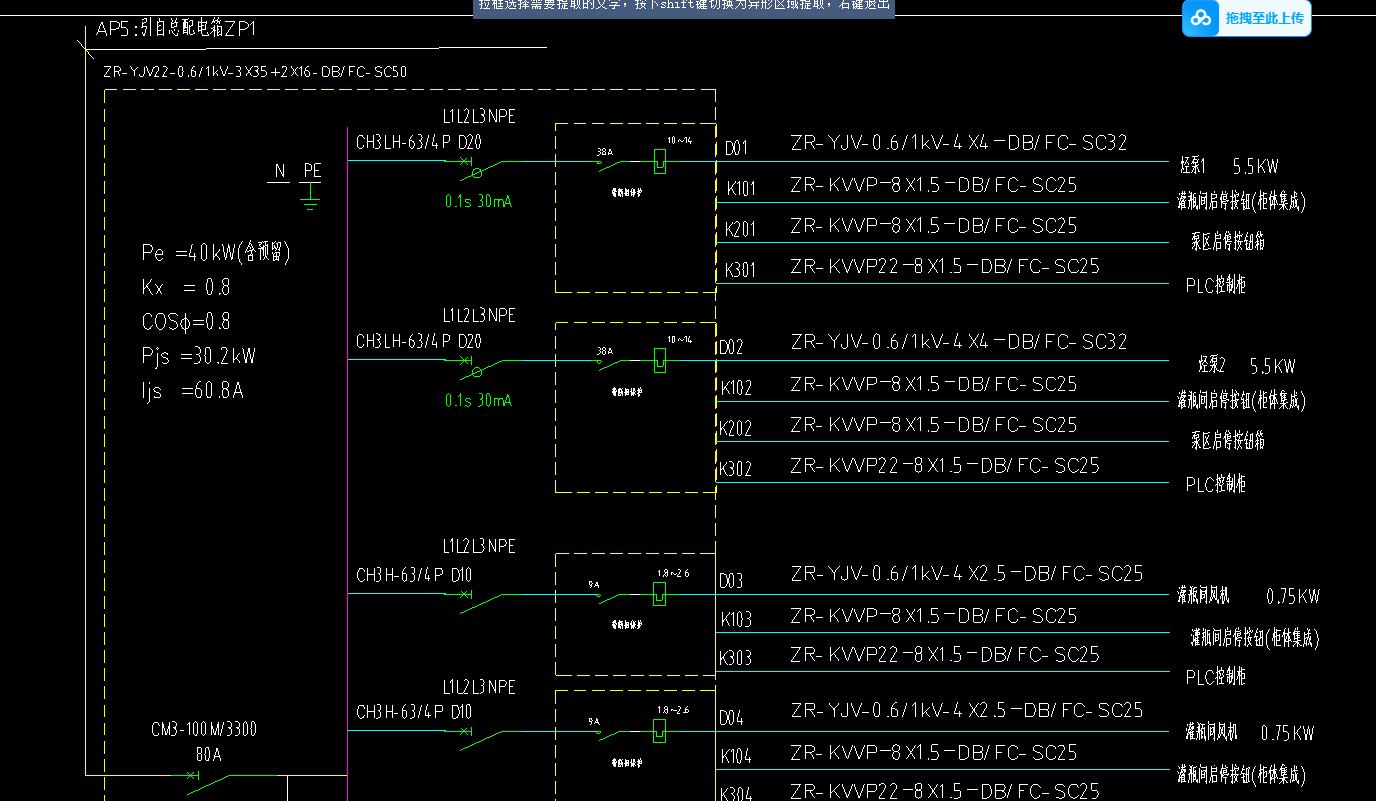Select D03 cable text ZR-YJV-0.6/1kV-4X2.5-DB/FC-SC25
This screenshot has height=801, width=1376.
[x=967, y=574]
